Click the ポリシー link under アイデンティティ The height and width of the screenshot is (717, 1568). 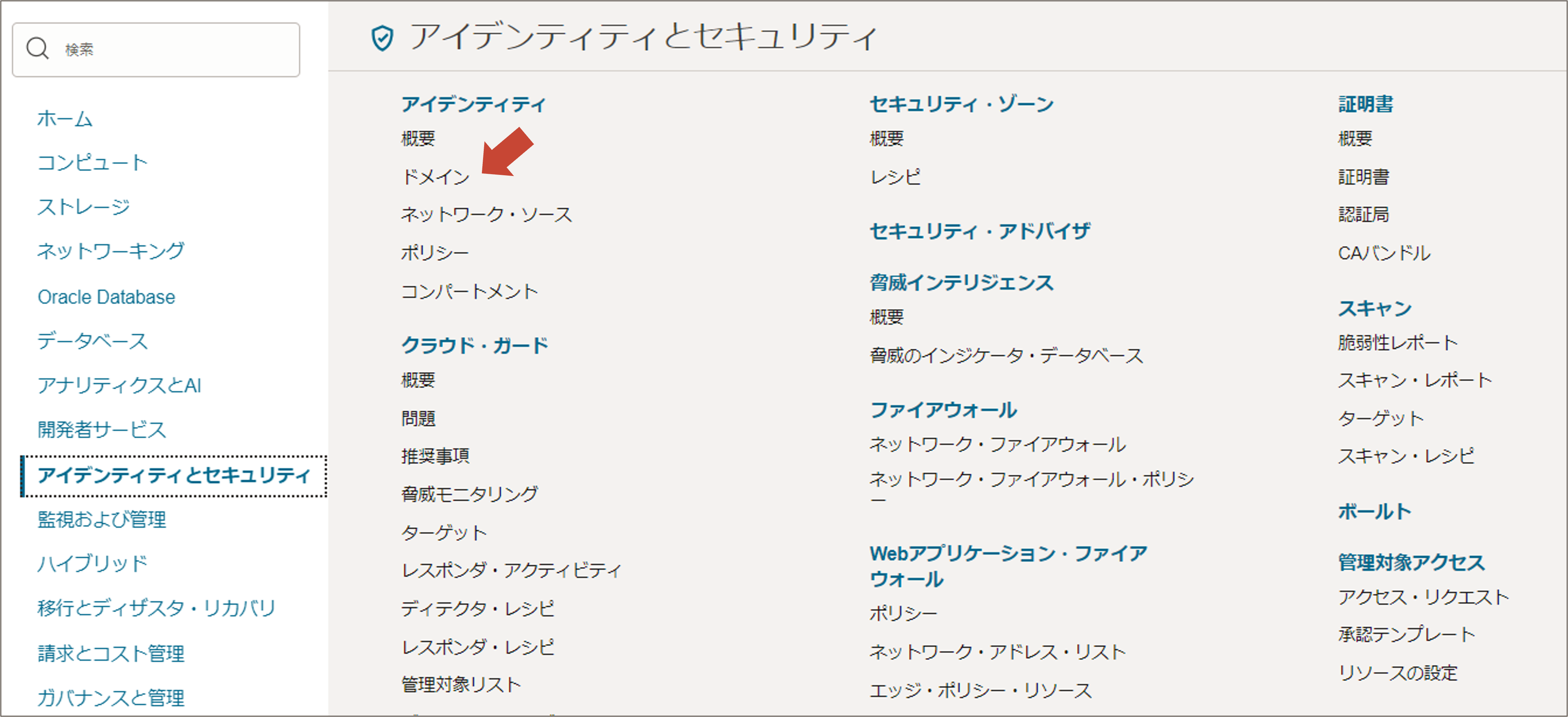click(x=435, y=252)
